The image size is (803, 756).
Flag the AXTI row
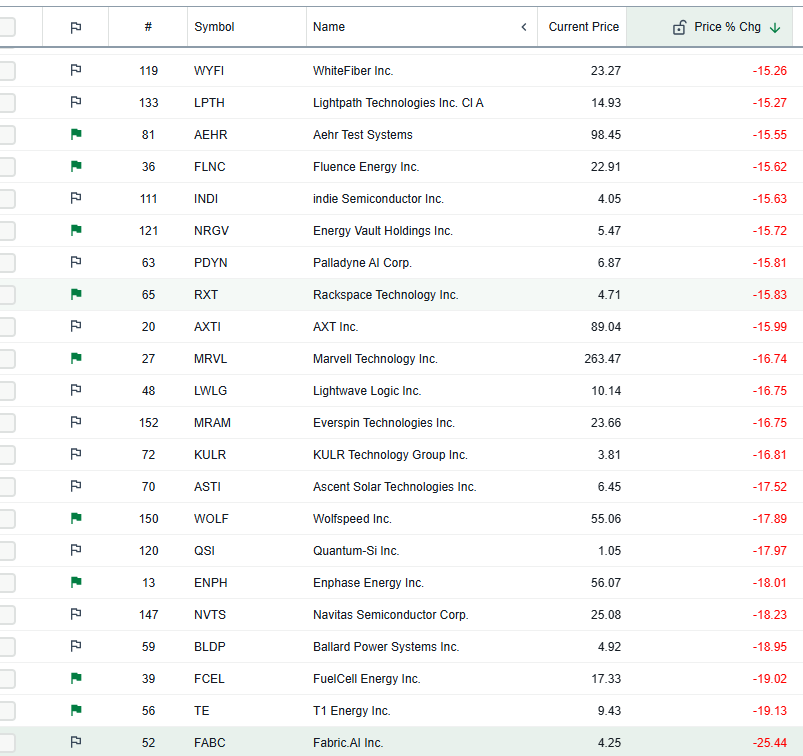76,326
